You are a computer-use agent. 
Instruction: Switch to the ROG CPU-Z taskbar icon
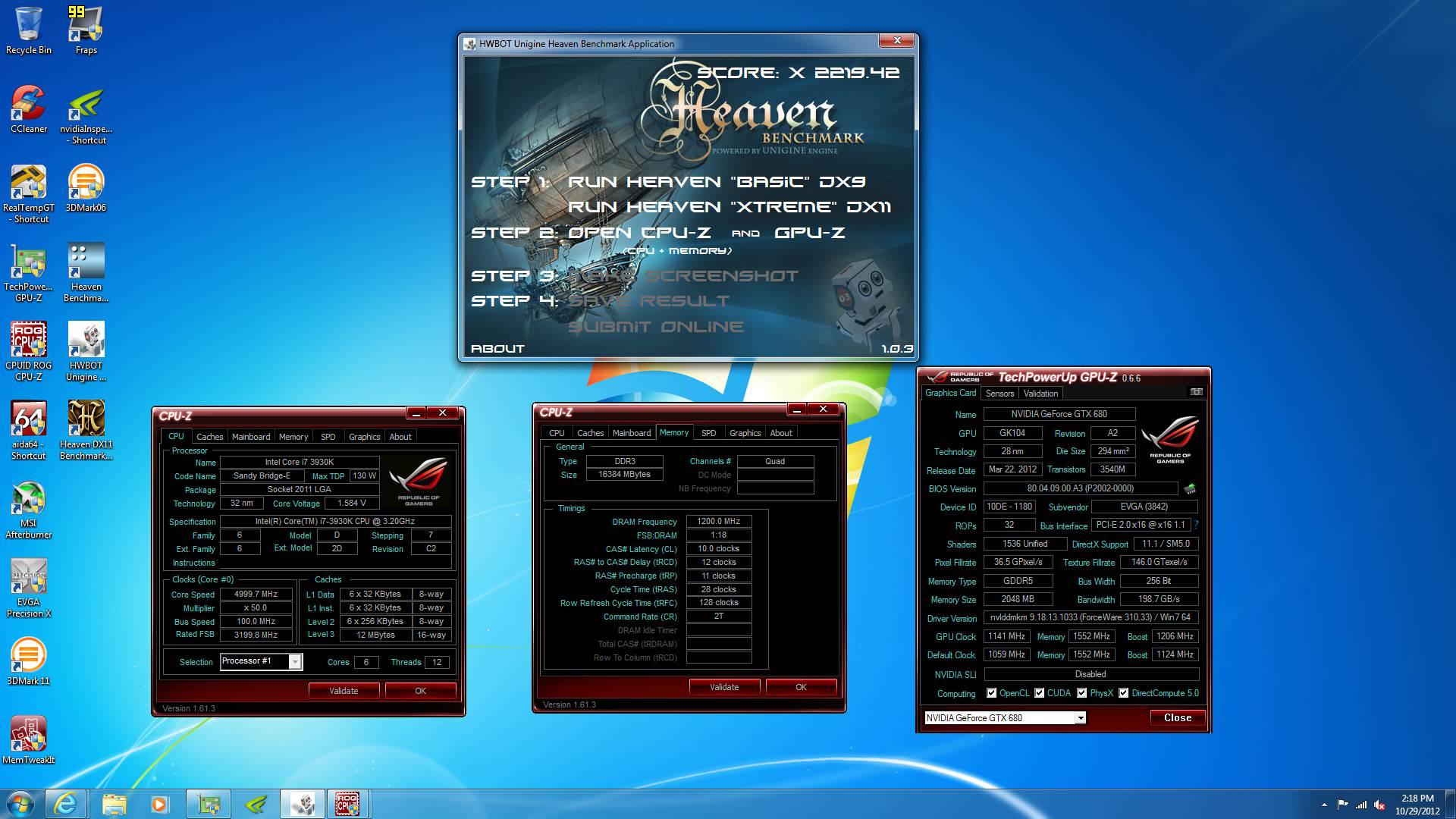click(x=347, y=804)
